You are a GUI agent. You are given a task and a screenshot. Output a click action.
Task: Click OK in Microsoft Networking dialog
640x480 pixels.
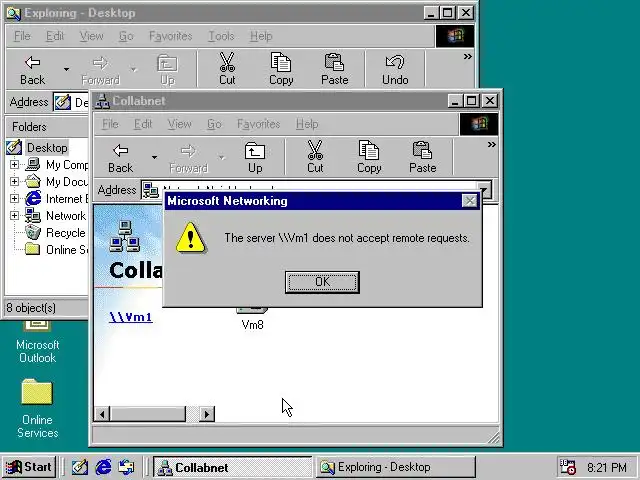[x=322, y=282]
